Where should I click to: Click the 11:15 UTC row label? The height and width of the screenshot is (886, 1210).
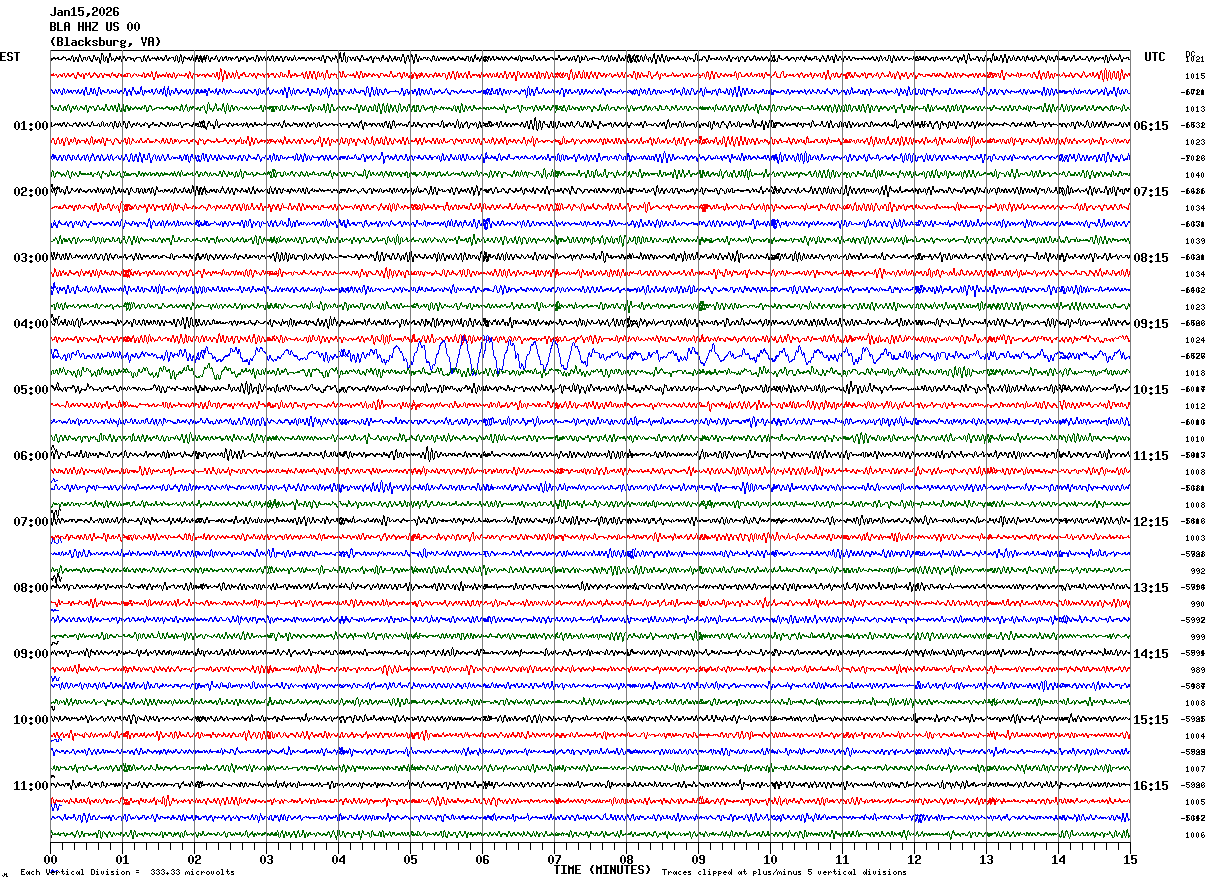coord(1151,456)
